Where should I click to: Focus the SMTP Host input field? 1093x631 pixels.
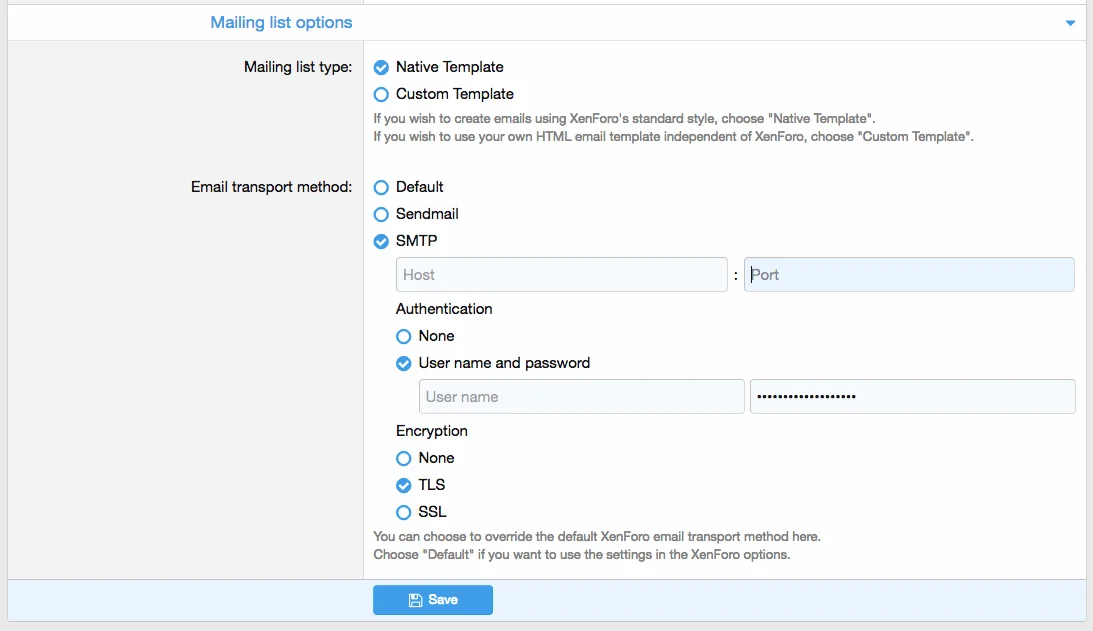point(561,275)
